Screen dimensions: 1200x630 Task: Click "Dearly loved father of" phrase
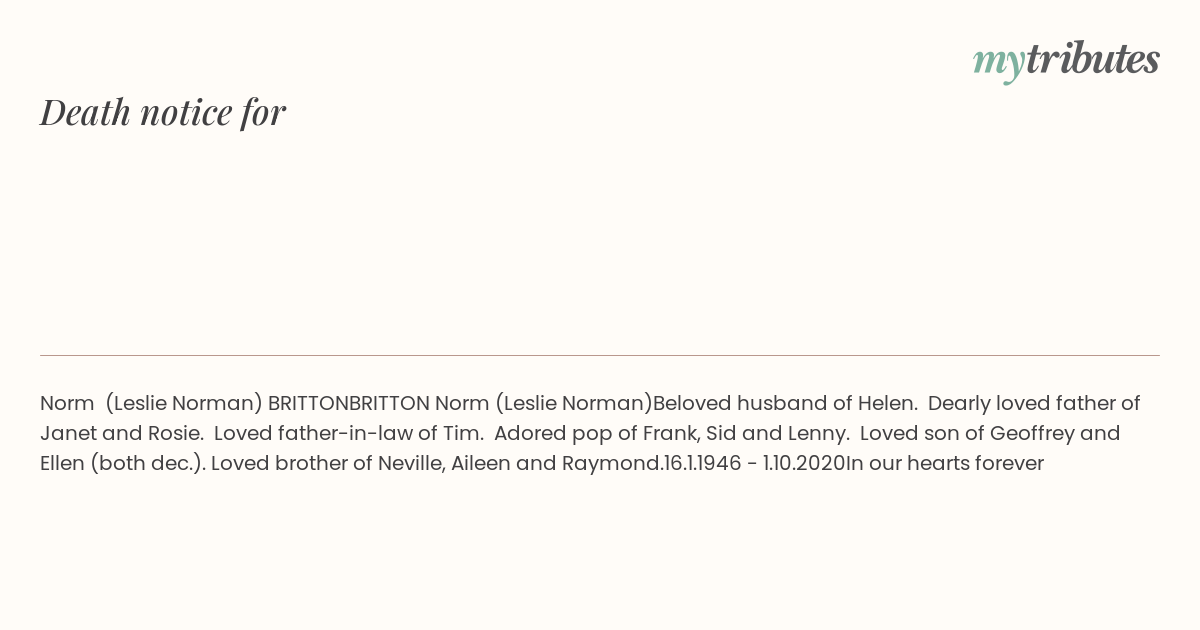click(1034, 403)
